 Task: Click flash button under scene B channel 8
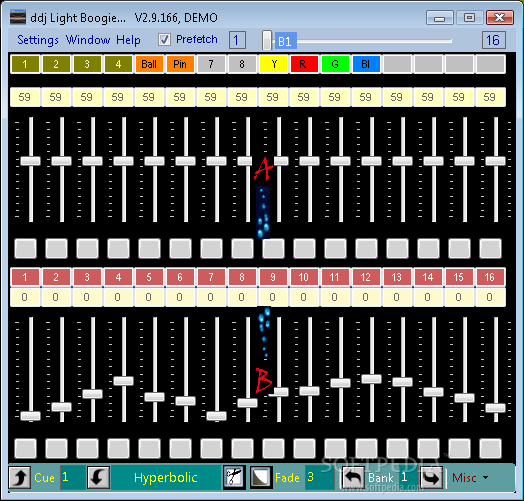tap(242, 448)
